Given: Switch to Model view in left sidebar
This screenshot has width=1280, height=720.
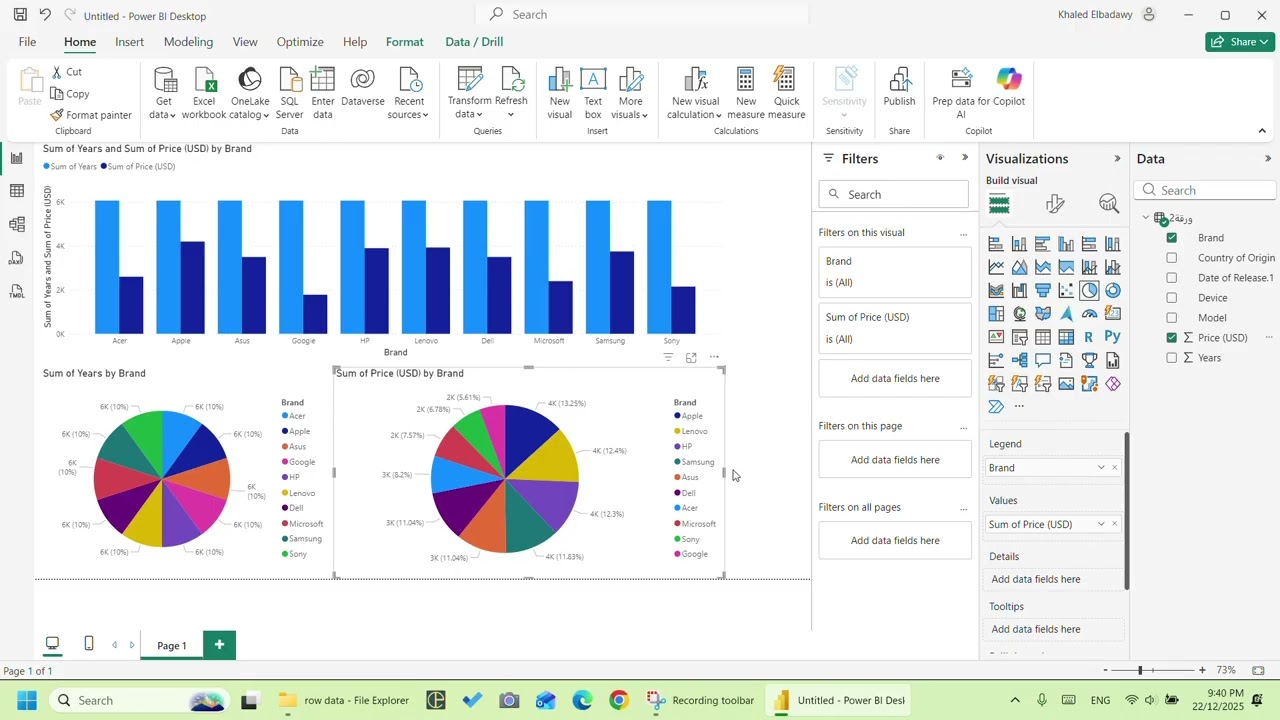Looking at the screenshot, I should click(x=17, y=224).
